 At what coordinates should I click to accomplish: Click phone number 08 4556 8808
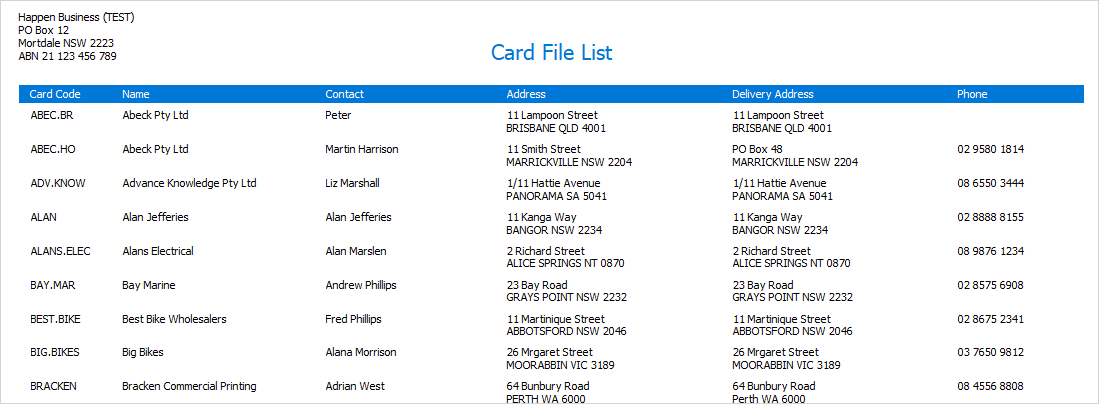pos(990,386)
